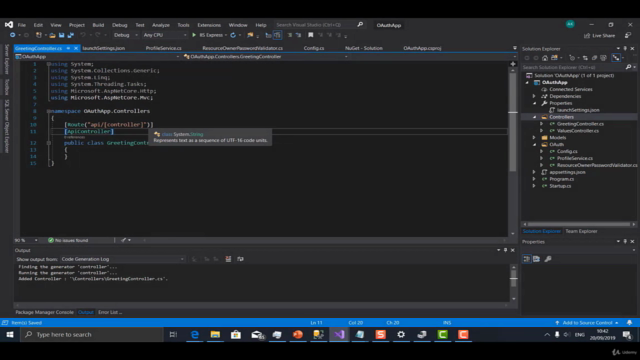
Task: Click the Alphabetical sort icon in Properties panel
Action: 536,259
